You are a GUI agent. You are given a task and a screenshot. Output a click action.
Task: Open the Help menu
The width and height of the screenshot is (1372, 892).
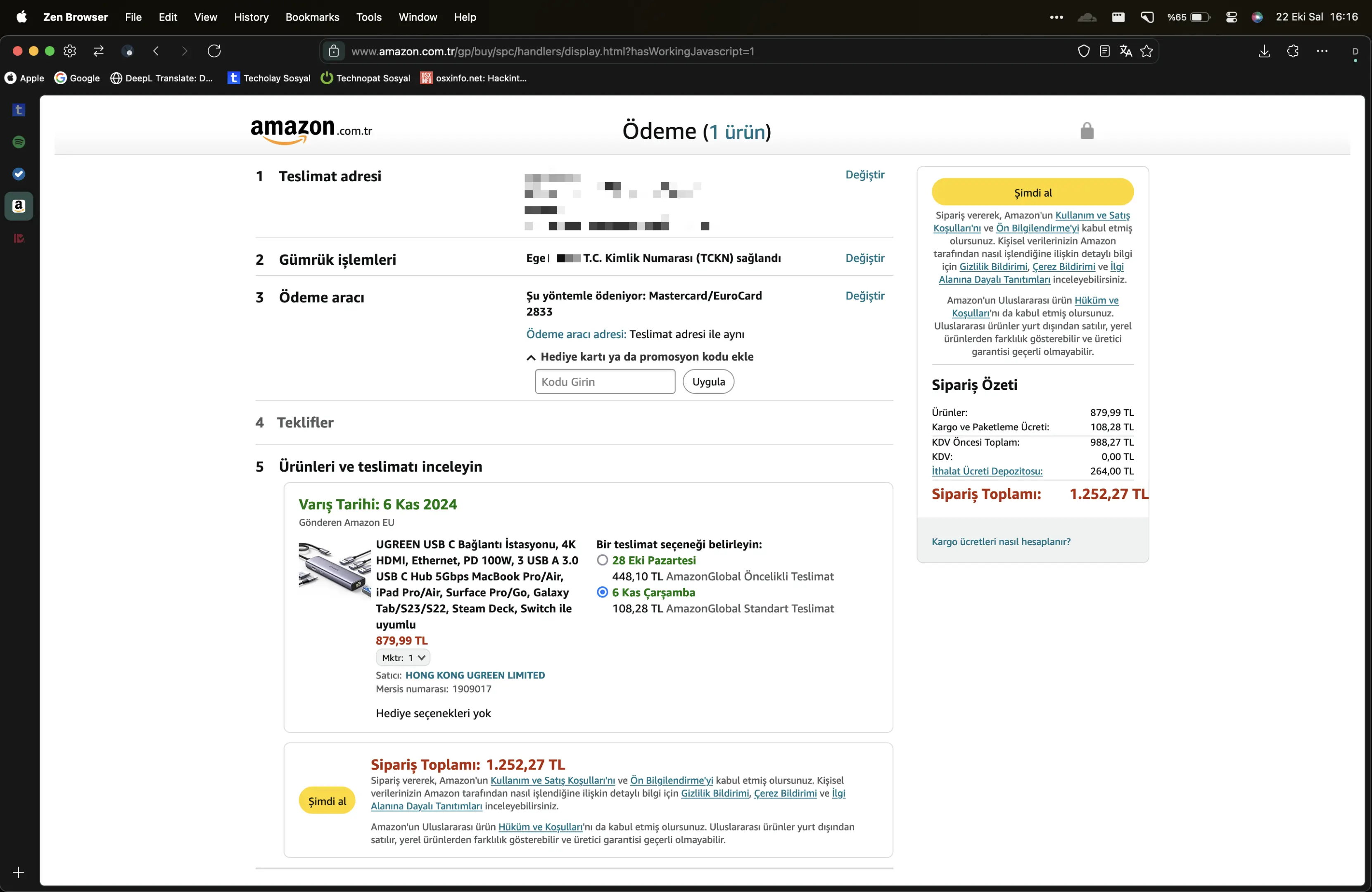coord(465,17)
